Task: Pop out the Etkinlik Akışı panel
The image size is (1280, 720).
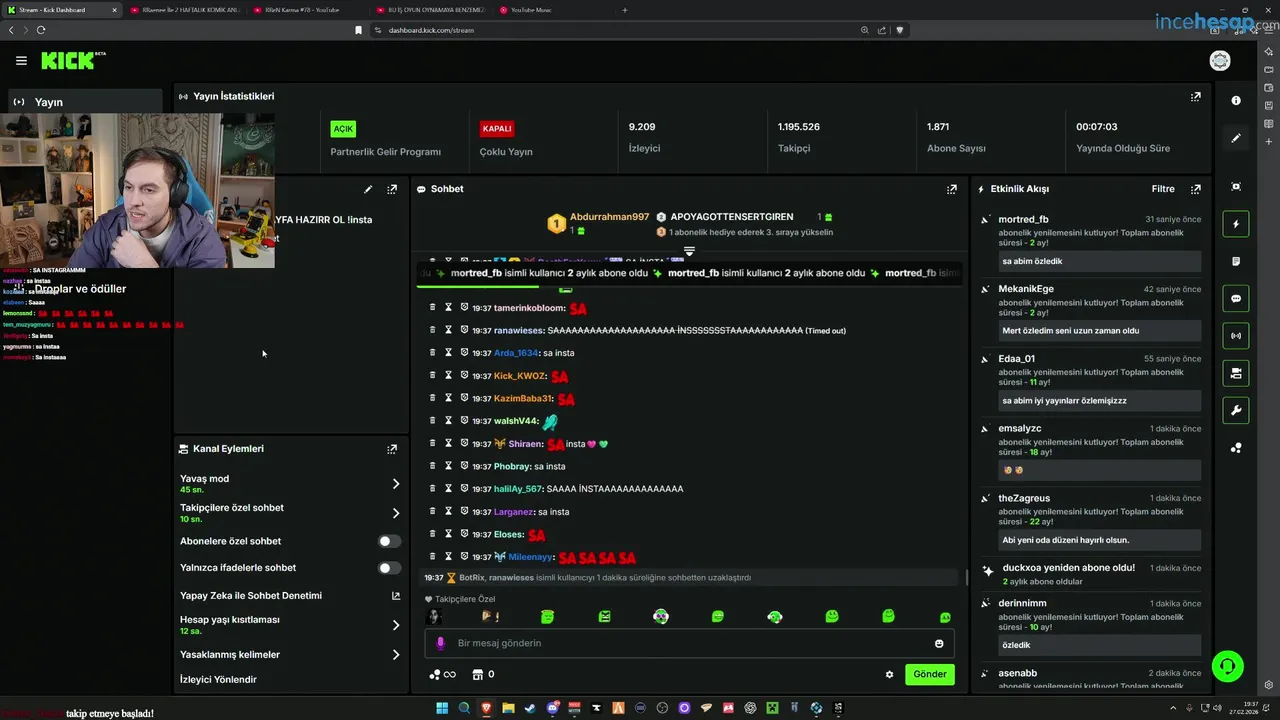Action: coord(1195,189)
